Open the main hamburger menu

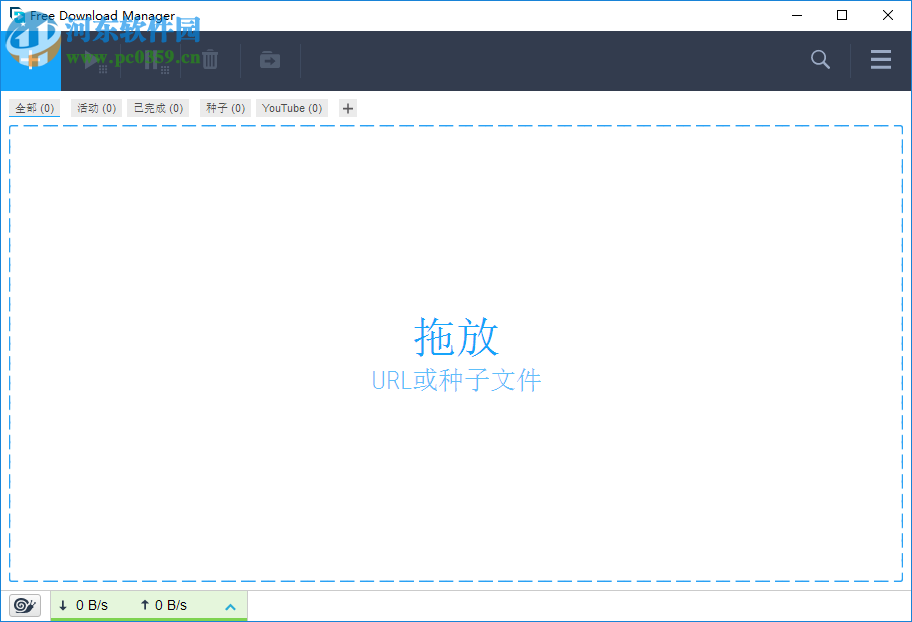880,60
